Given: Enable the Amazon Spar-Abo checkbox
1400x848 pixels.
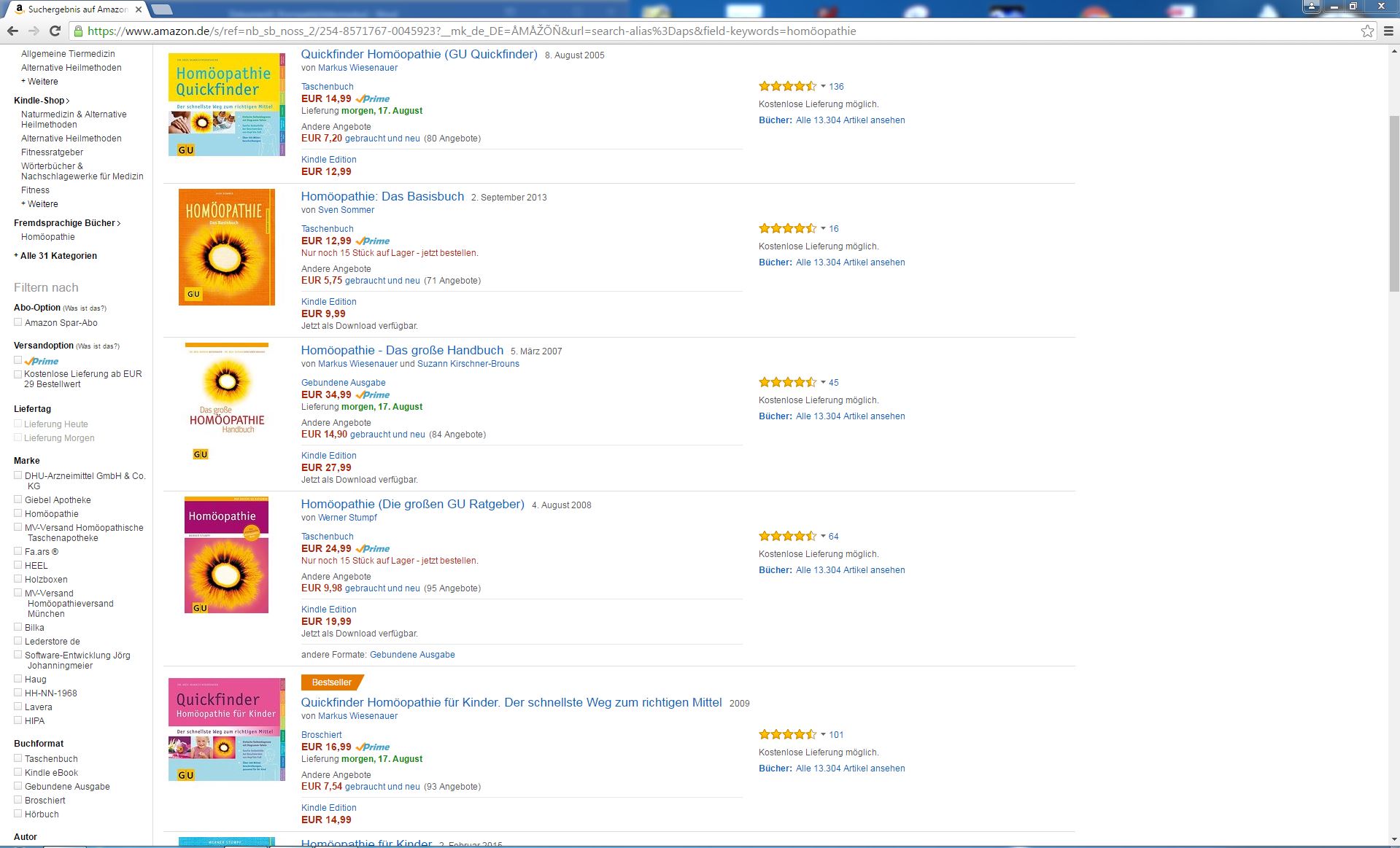Looking at the screenshot, I should coord(18,322).
